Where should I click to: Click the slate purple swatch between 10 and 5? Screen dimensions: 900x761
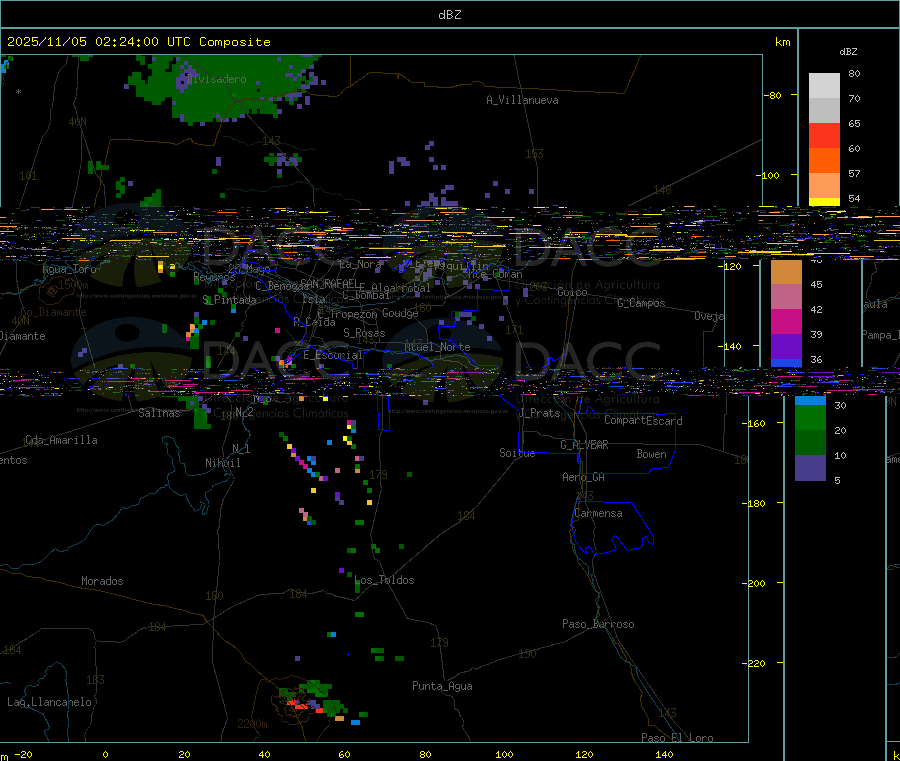tap(810, 468)
